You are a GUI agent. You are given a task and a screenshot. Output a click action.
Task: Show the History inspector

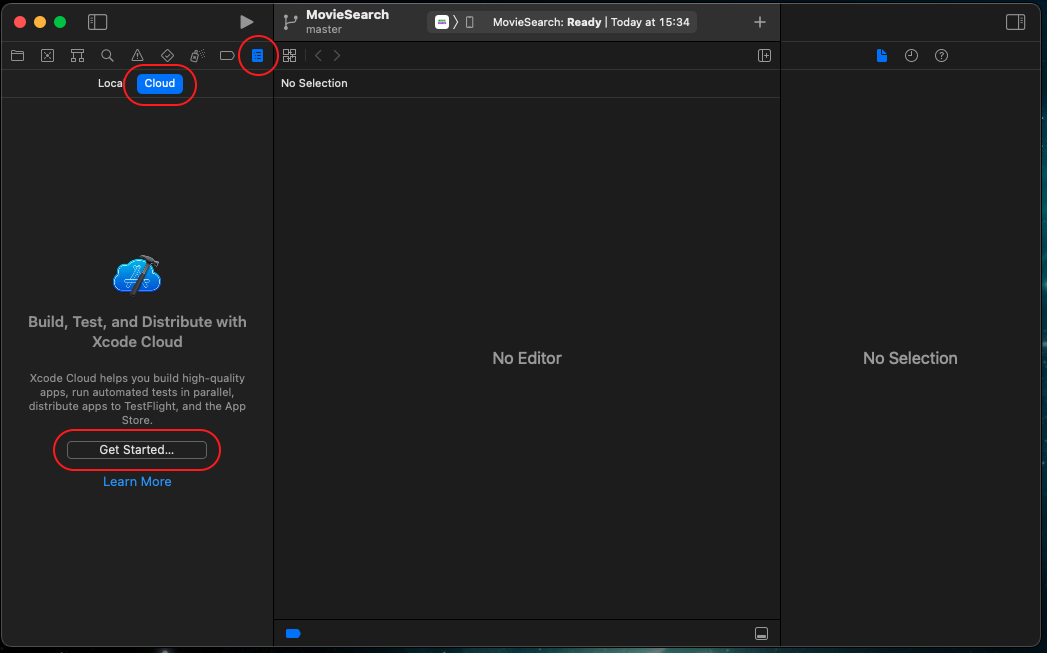pos(911,55)
